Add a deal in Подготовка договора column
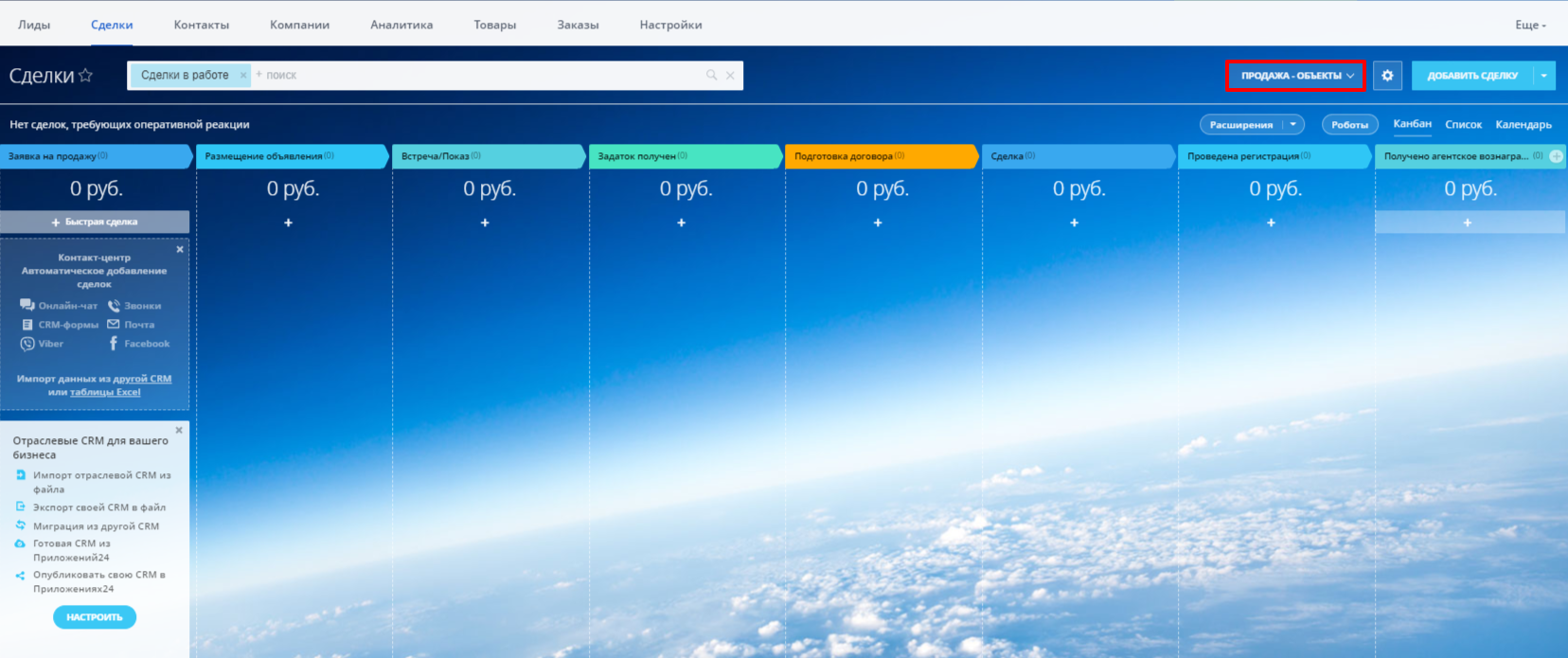This screenshot has width=1568, height=658. [x=878, y=222]
